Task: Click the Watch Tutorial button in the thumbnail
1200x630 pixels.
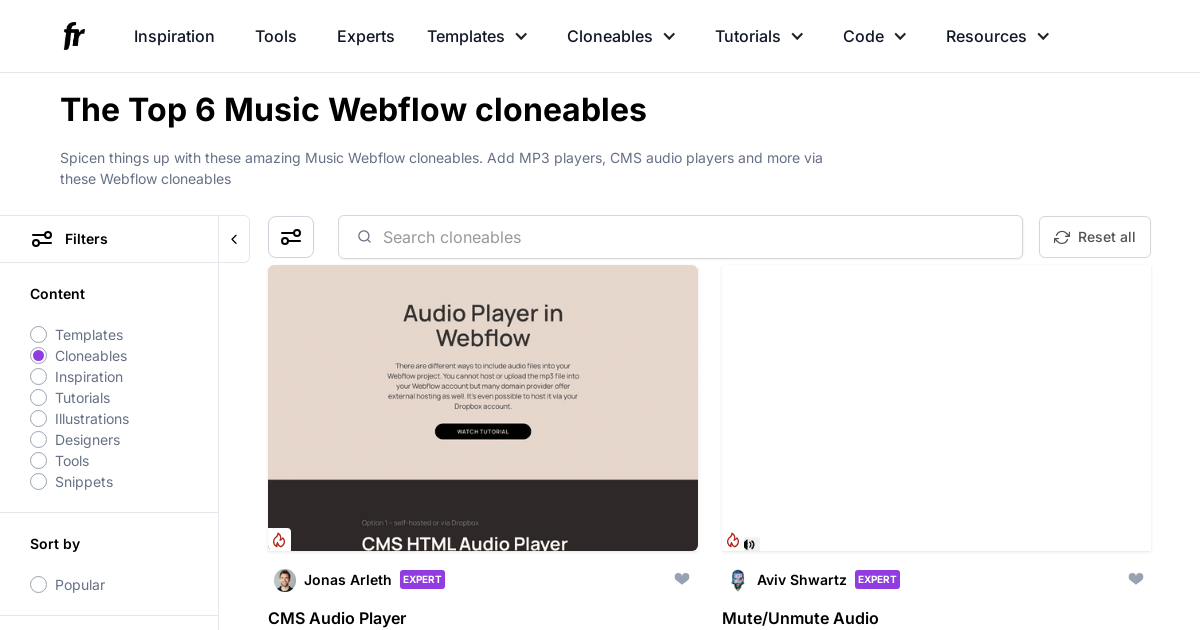Action: pyautogui.click(x=483, y=432)
